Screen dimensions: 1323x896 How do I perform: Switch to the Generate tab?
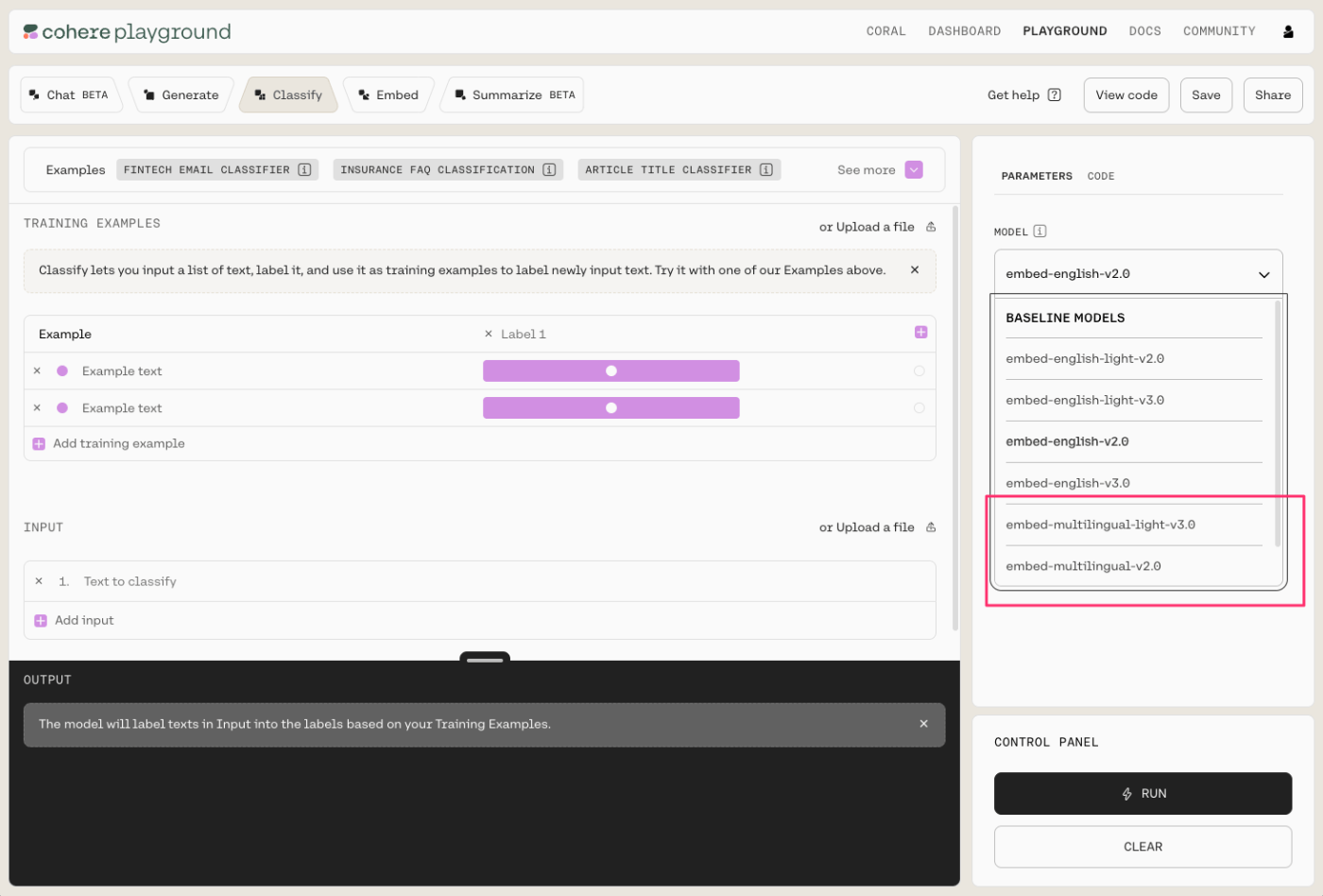181,95
